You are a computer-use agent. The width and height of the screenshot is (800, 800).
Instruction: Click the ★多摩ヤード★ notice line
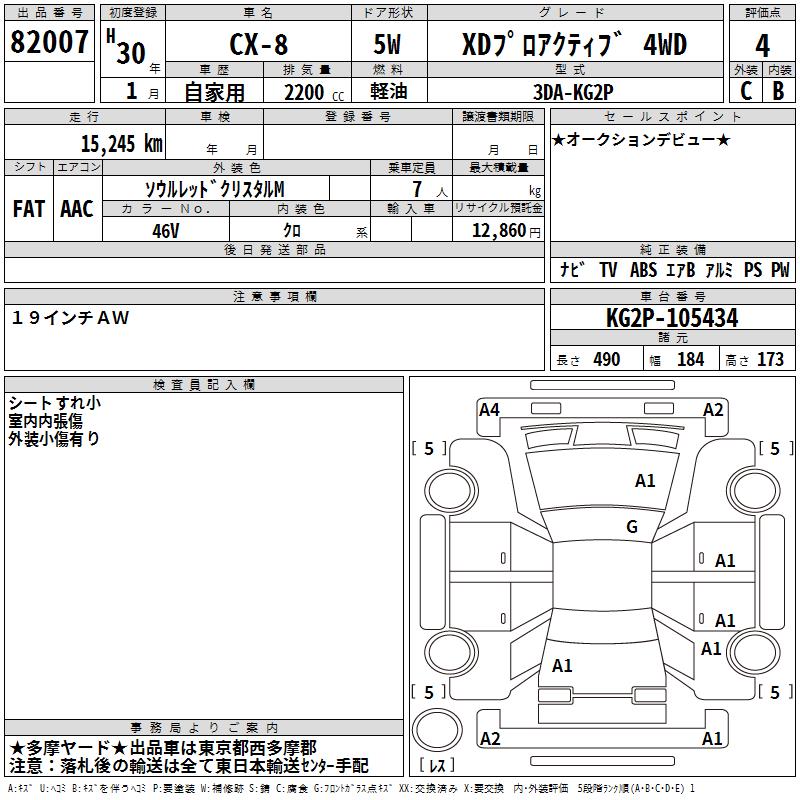click(163, 748)
